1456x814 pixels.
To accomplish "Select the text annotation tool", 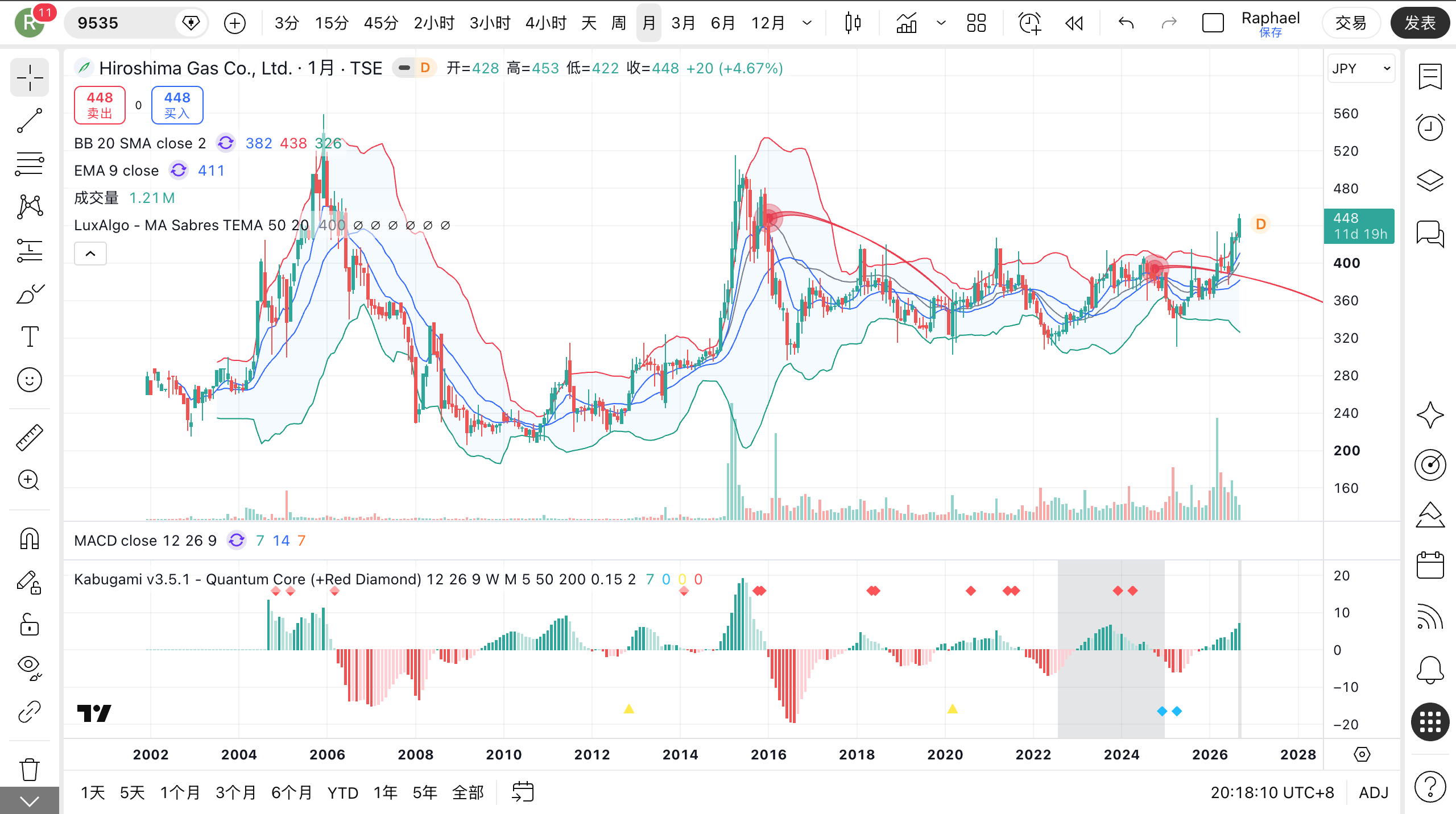I will point(30,337).
